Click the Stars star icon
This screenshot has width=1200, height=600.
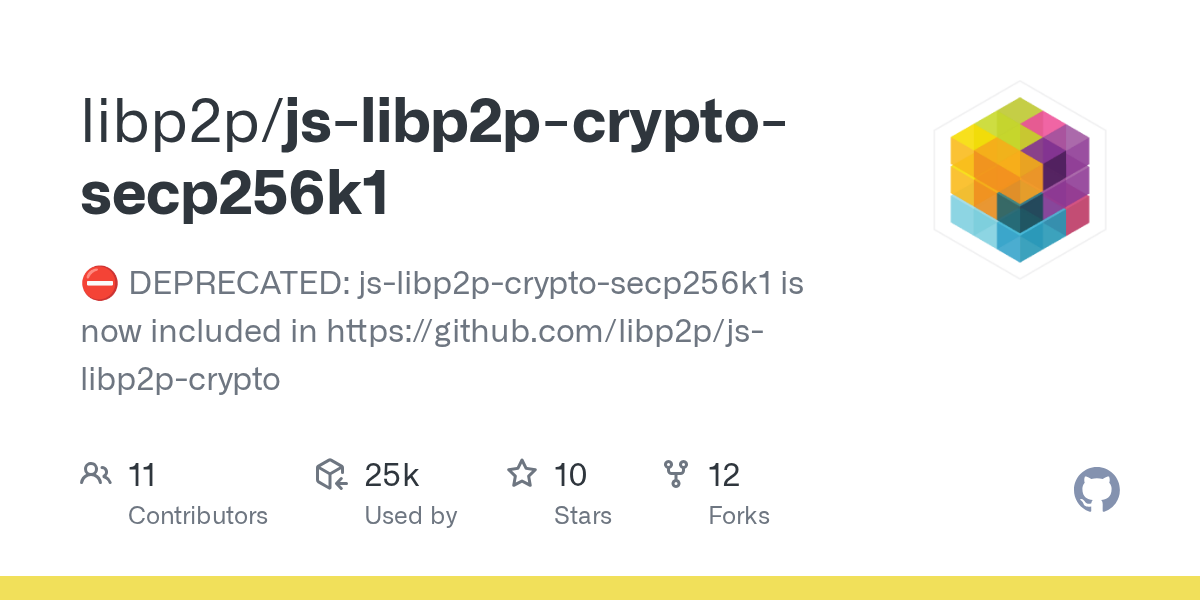(x=522, y=474)
